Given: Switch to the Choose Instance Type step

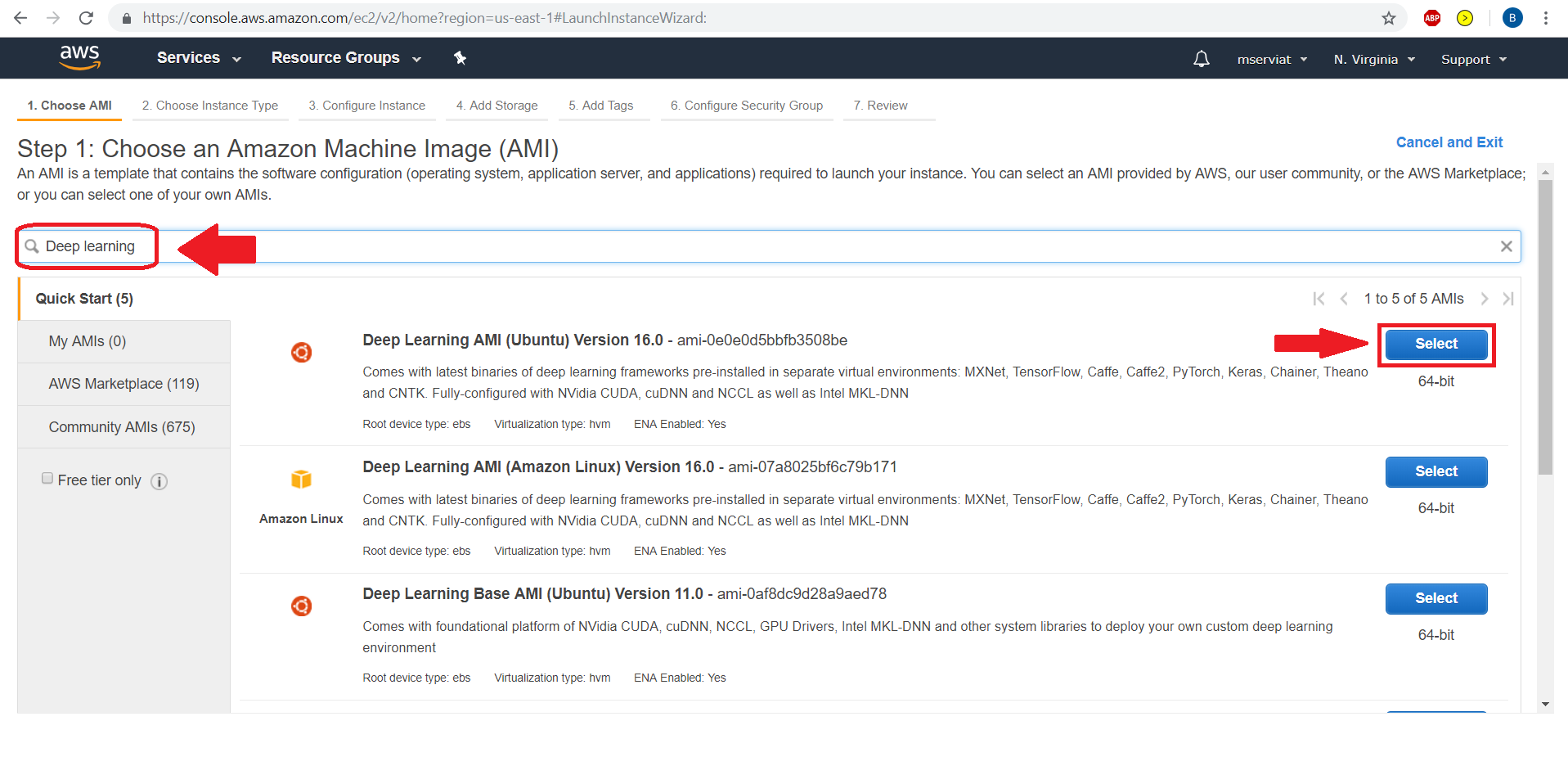Looking at the screenshot, I should pyautogui.click(x=210, y=106).
